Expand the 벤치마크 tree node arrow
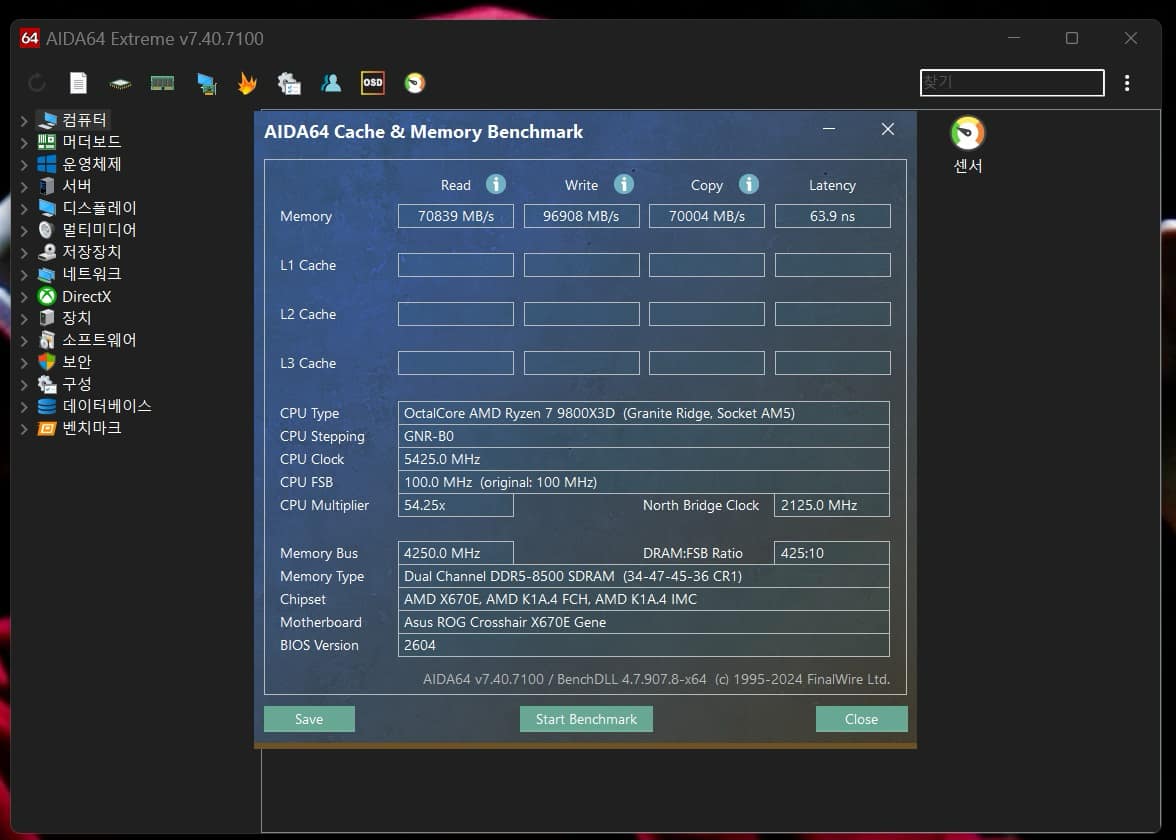 pos(24,428)
